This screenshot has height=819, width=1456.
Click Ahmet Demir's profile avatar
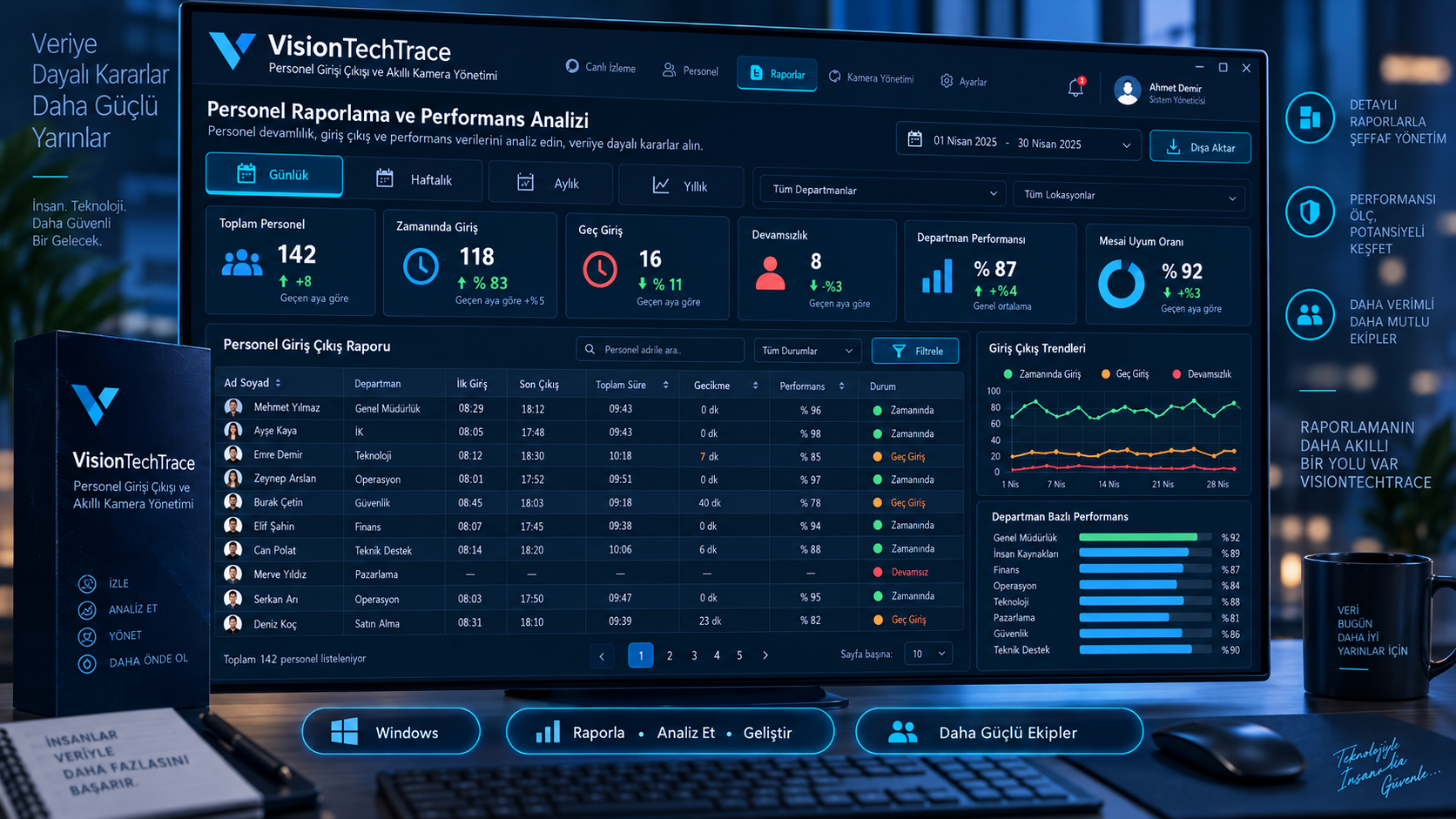pos(1127,90)
